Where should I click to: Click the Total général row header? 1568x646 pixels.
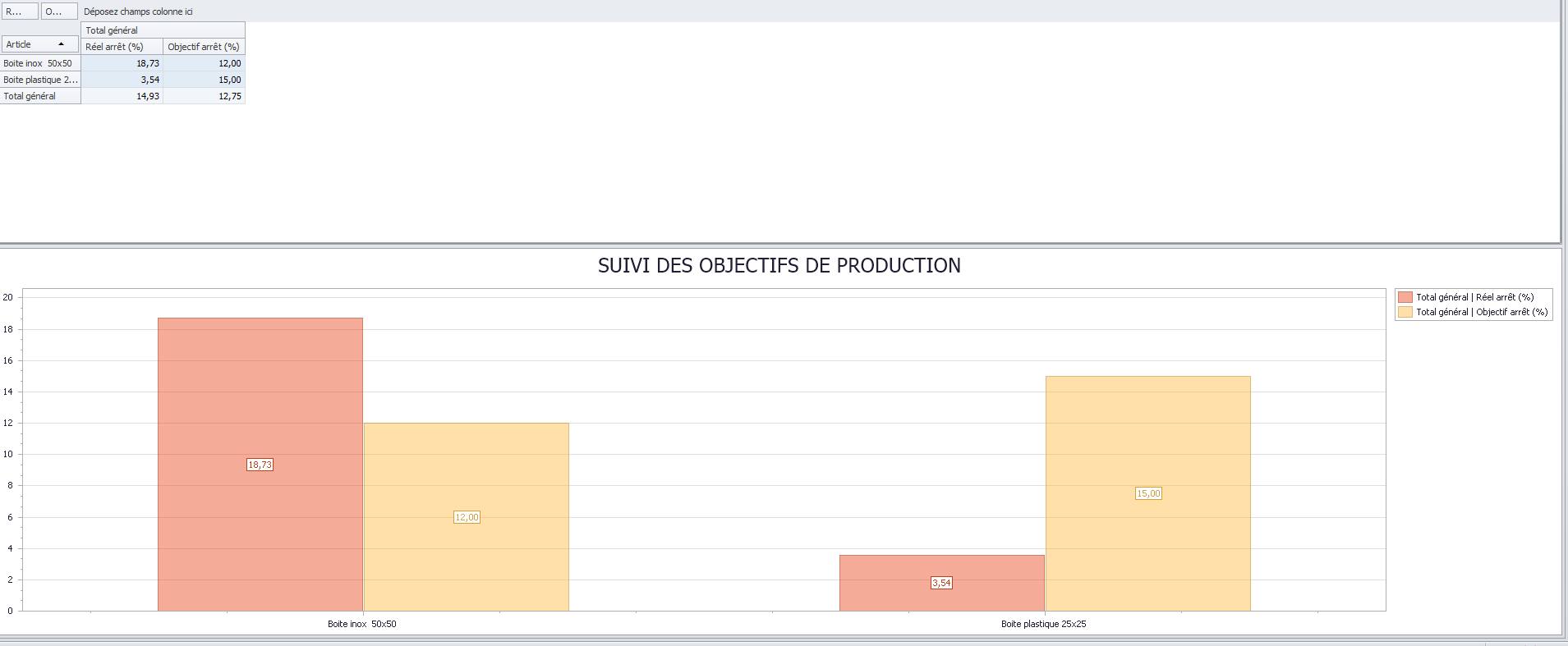tap(39, 96)
